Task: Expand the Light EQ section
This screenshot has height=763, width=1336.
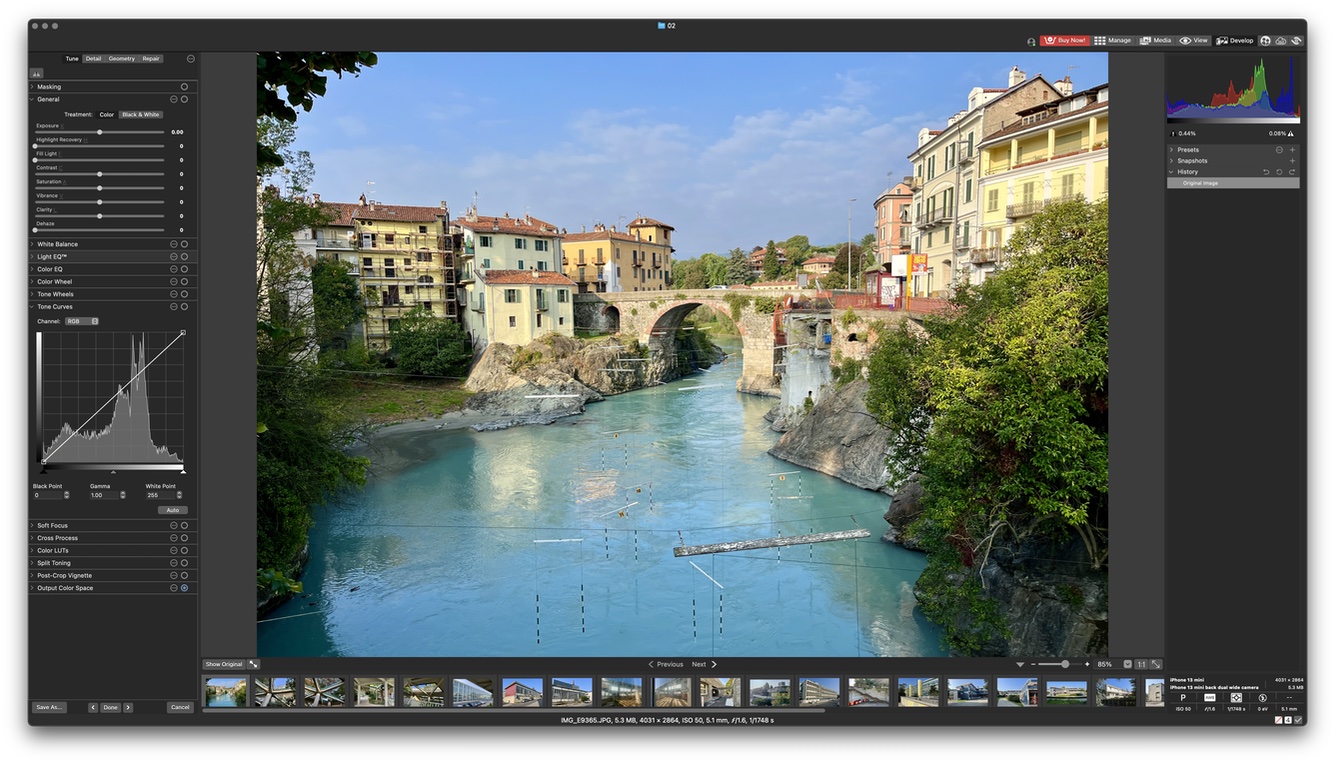Action: tap(32, 257)
